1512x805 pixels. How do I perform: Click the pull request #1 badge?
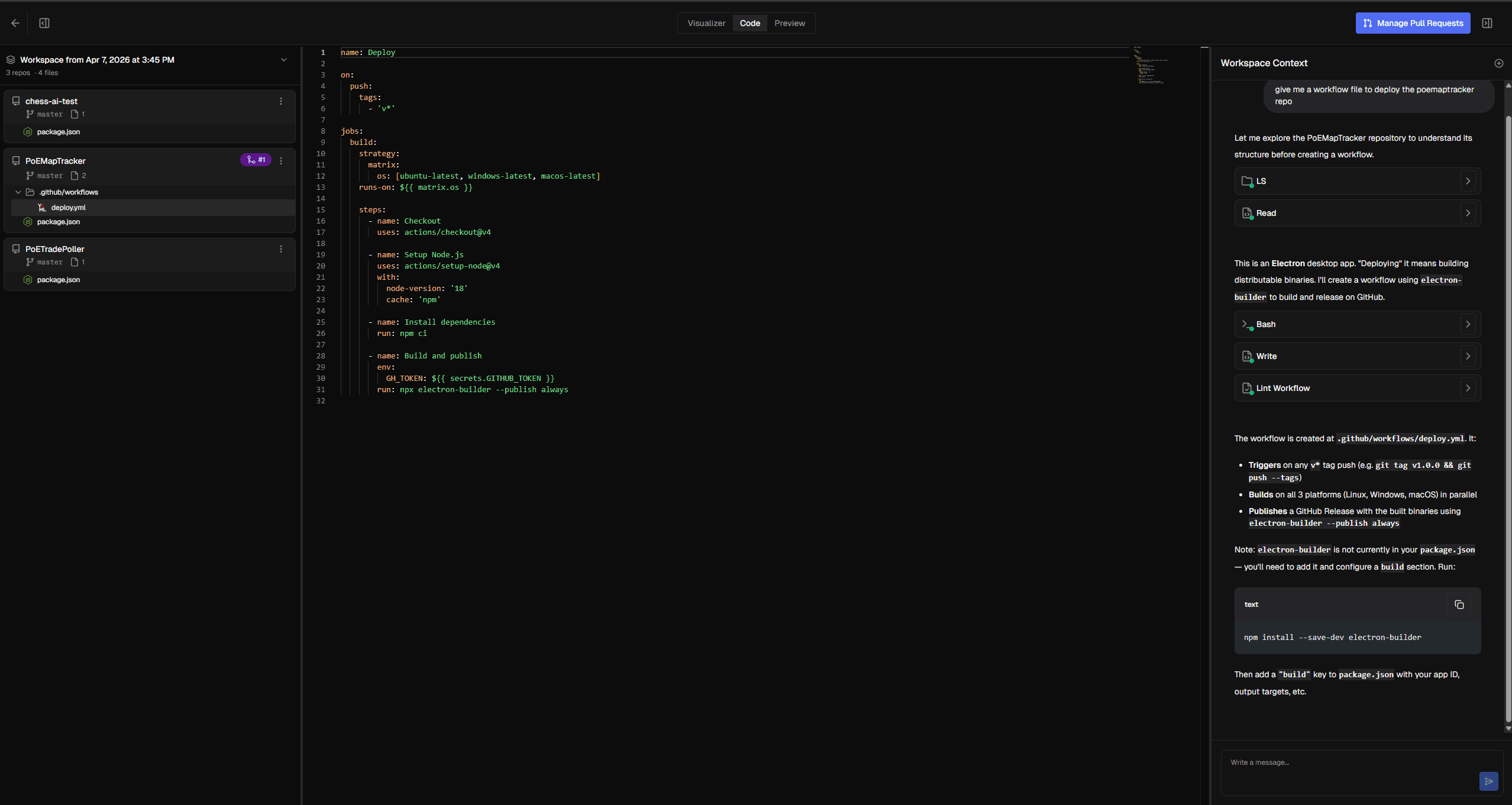pos(256,160)
